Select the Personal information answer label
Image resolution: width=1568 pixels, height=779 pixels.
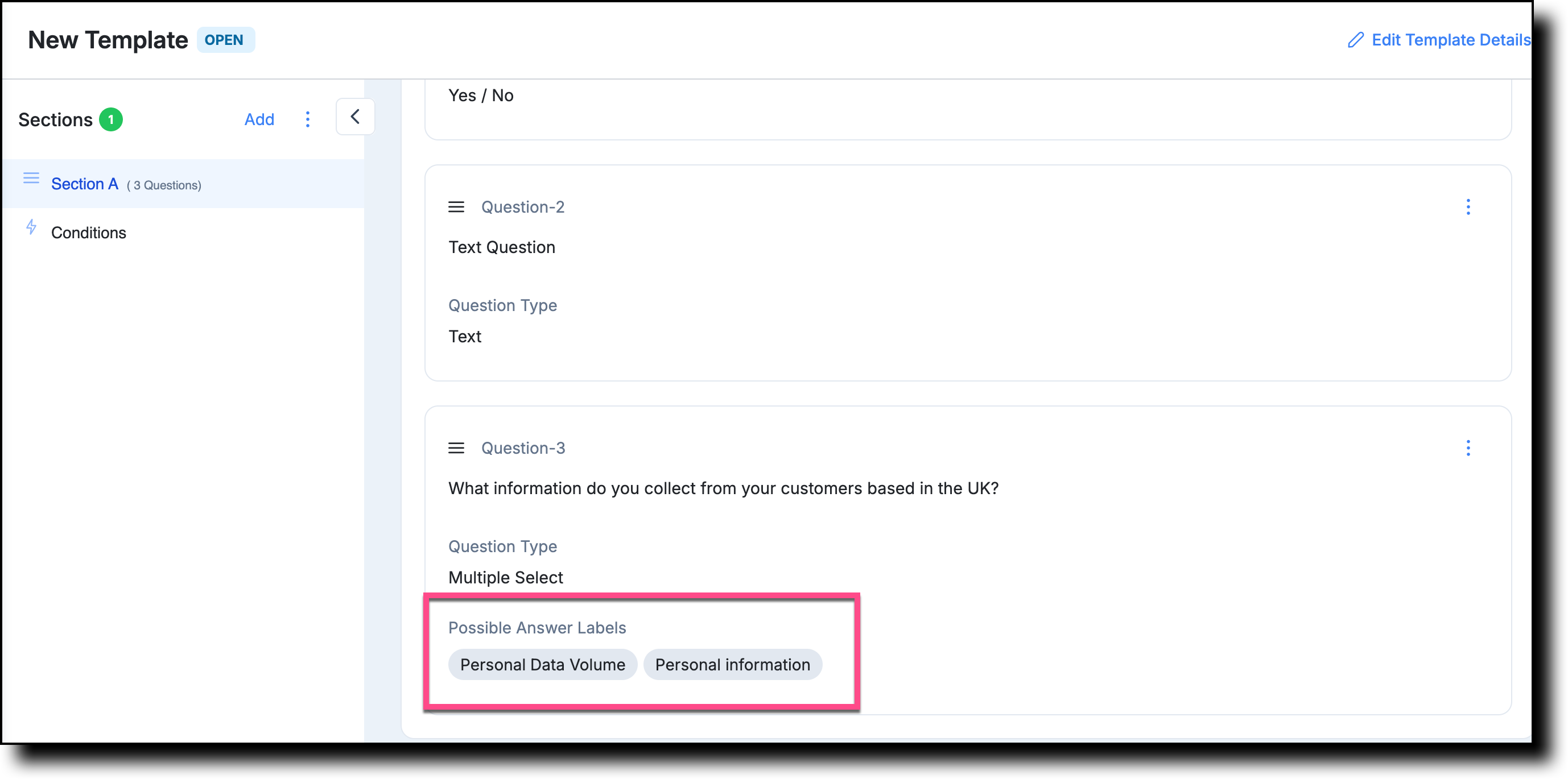732,664
